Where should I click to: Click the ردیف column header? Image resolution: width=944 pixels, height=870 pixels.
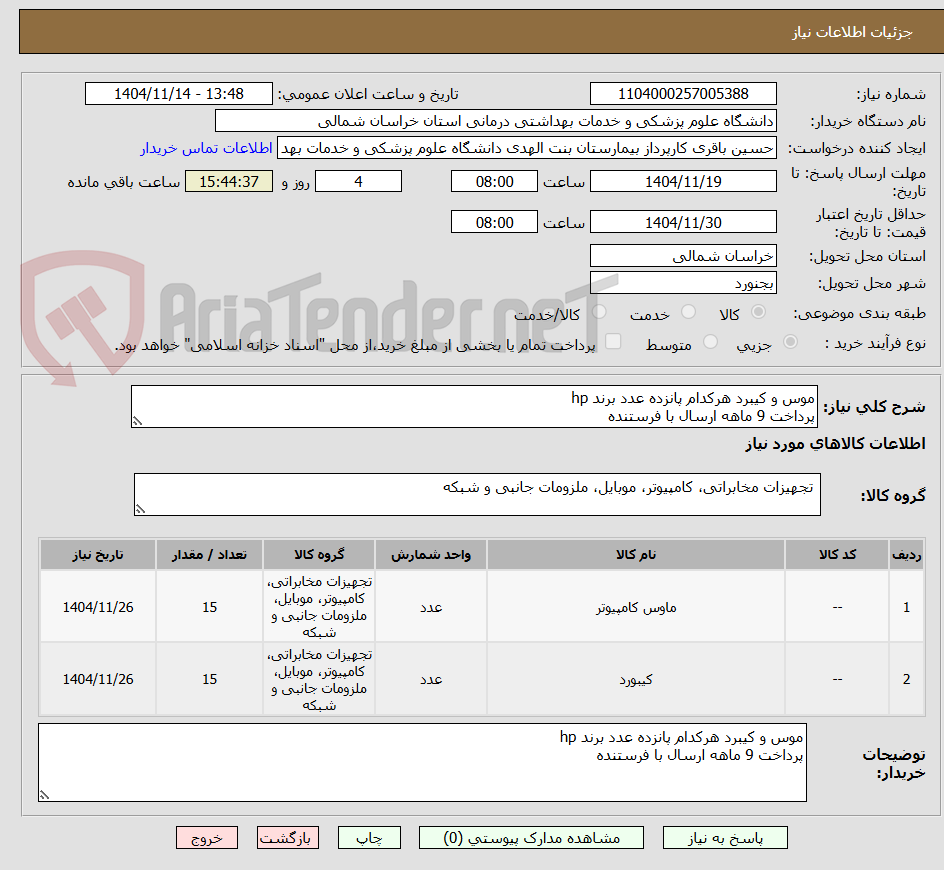(x=907, y=555)
